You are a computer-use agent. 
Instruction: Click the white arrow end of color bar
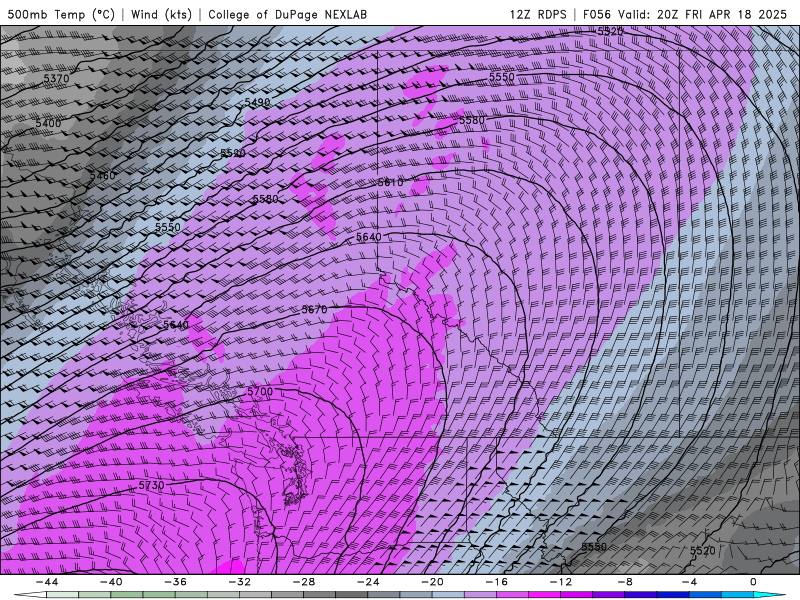pos(30,595)
